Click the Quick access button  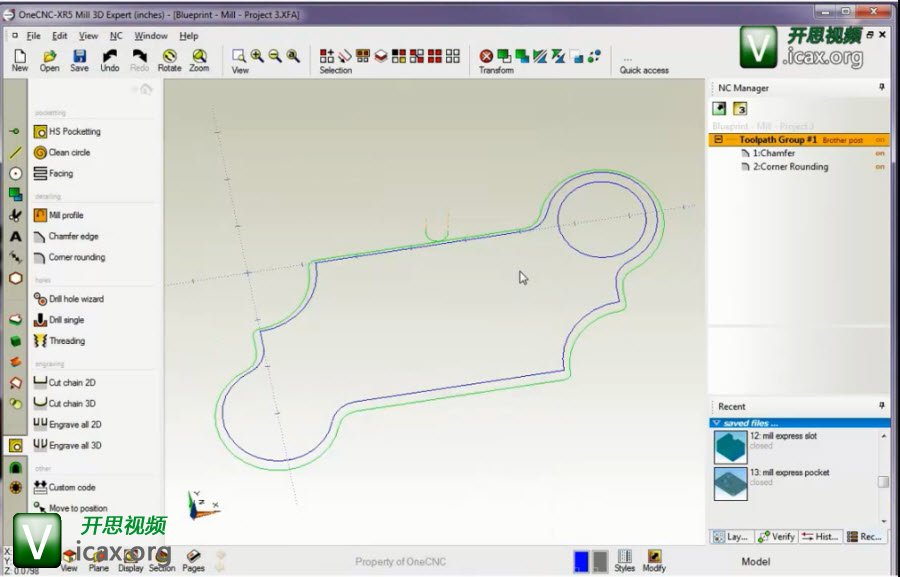(x=643, y=64)
